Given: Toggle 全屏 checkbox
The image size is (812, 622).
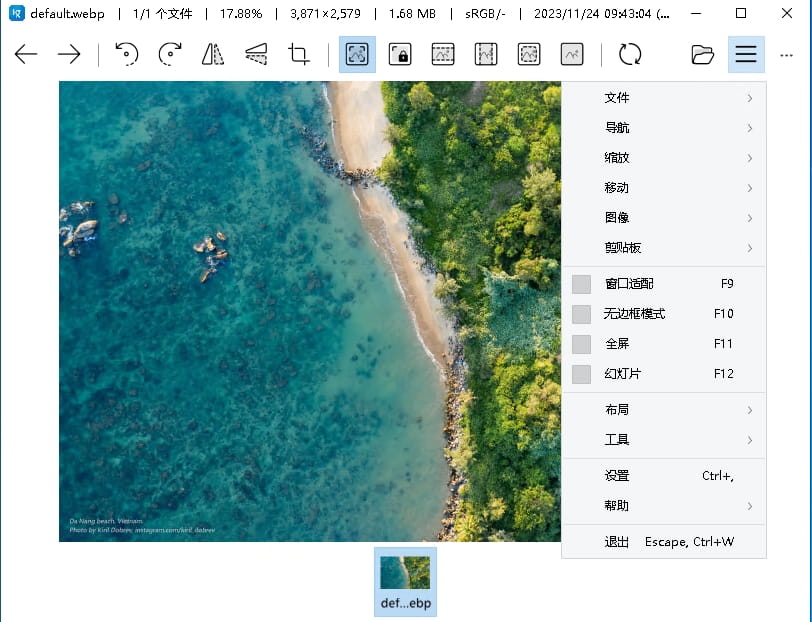Looking at the screenshot, I should click(x=582, y=344).
